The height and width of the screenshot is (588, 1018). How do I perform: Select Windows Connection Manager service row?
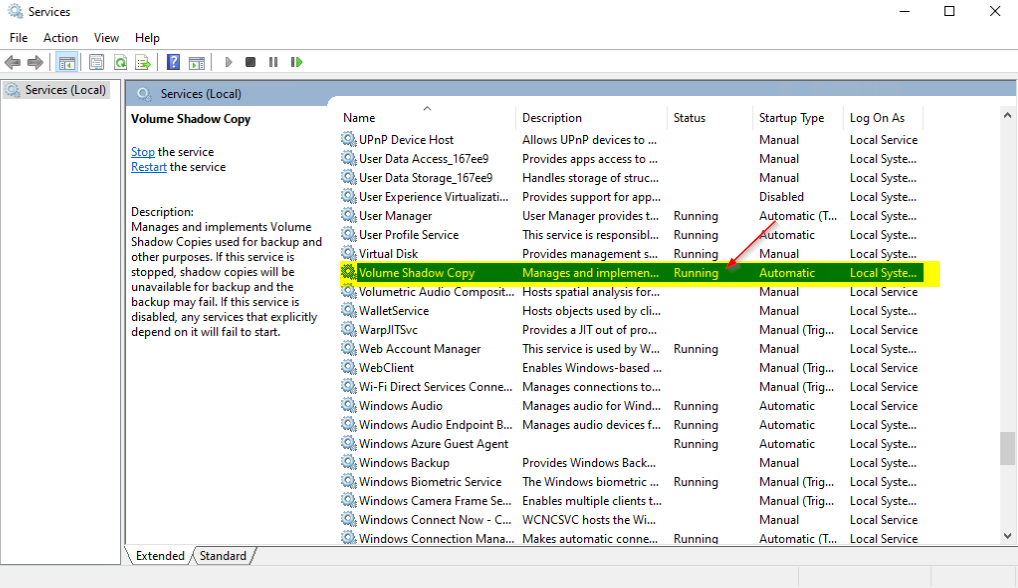point(630,538)
